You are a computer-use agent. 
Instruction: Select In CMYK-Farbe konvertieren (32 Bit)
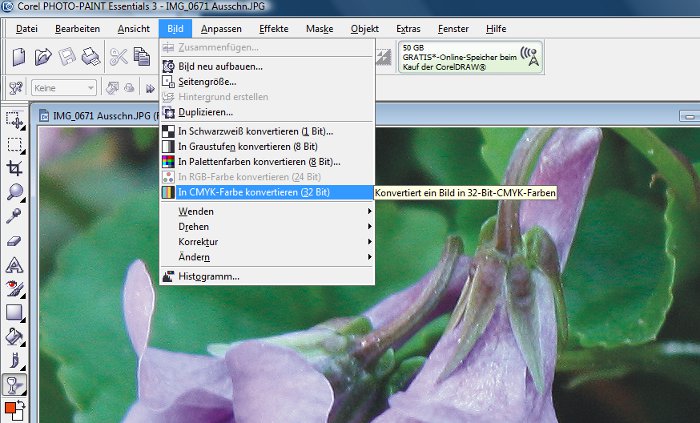[267, 192]
